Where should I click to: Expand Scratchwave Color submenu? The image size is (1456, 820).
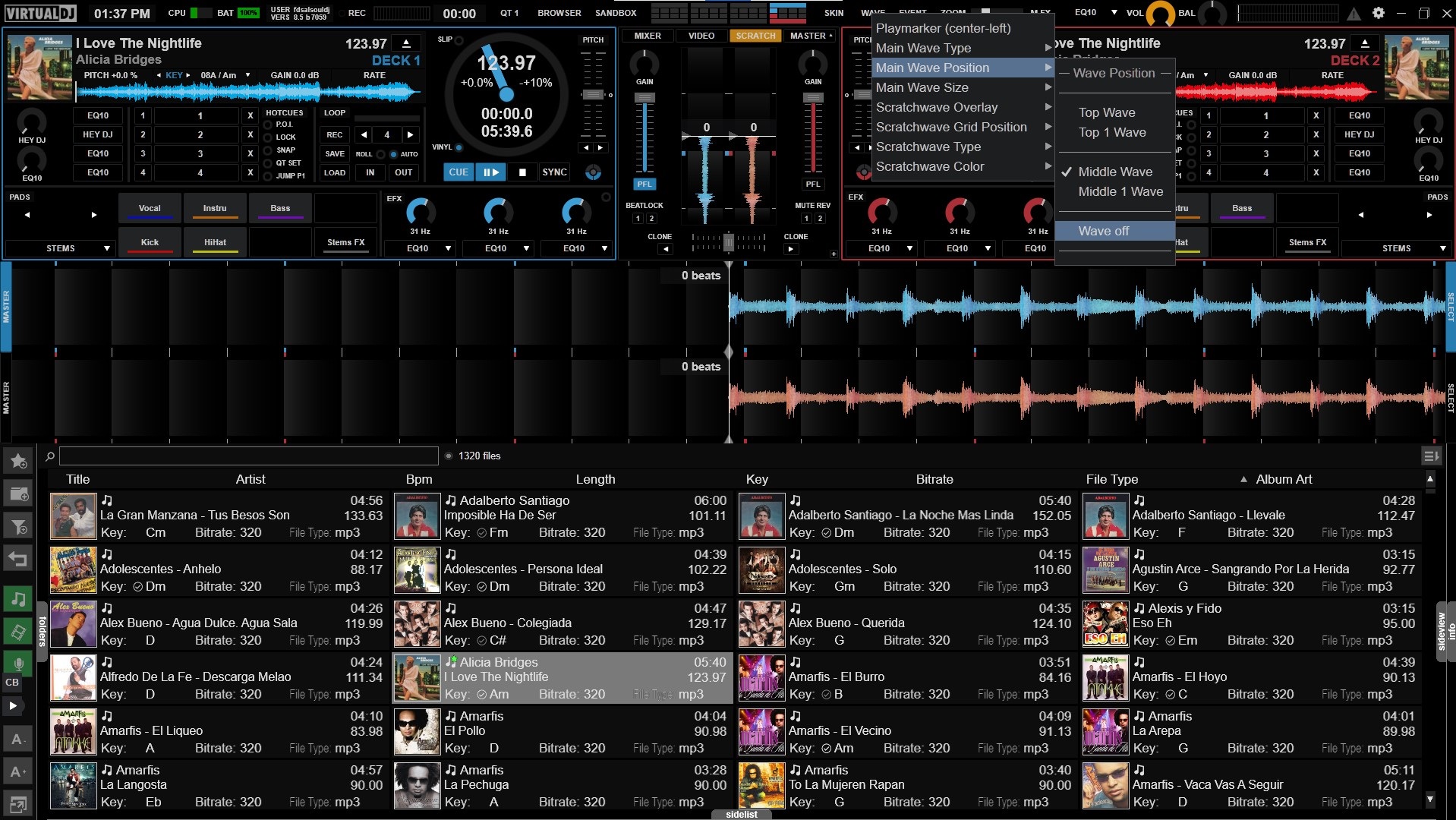(x=963, y=166)
